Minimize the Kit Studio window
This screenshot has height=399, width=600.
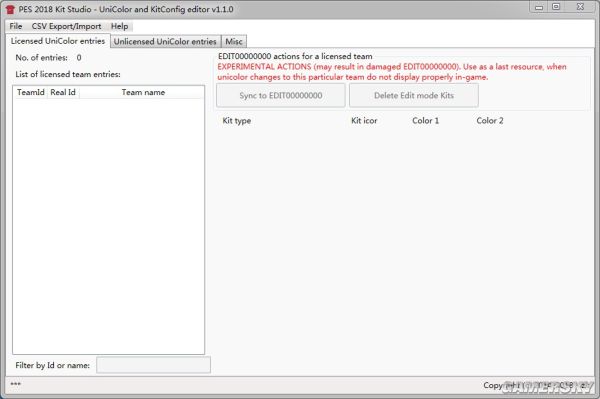pos(539,7)
